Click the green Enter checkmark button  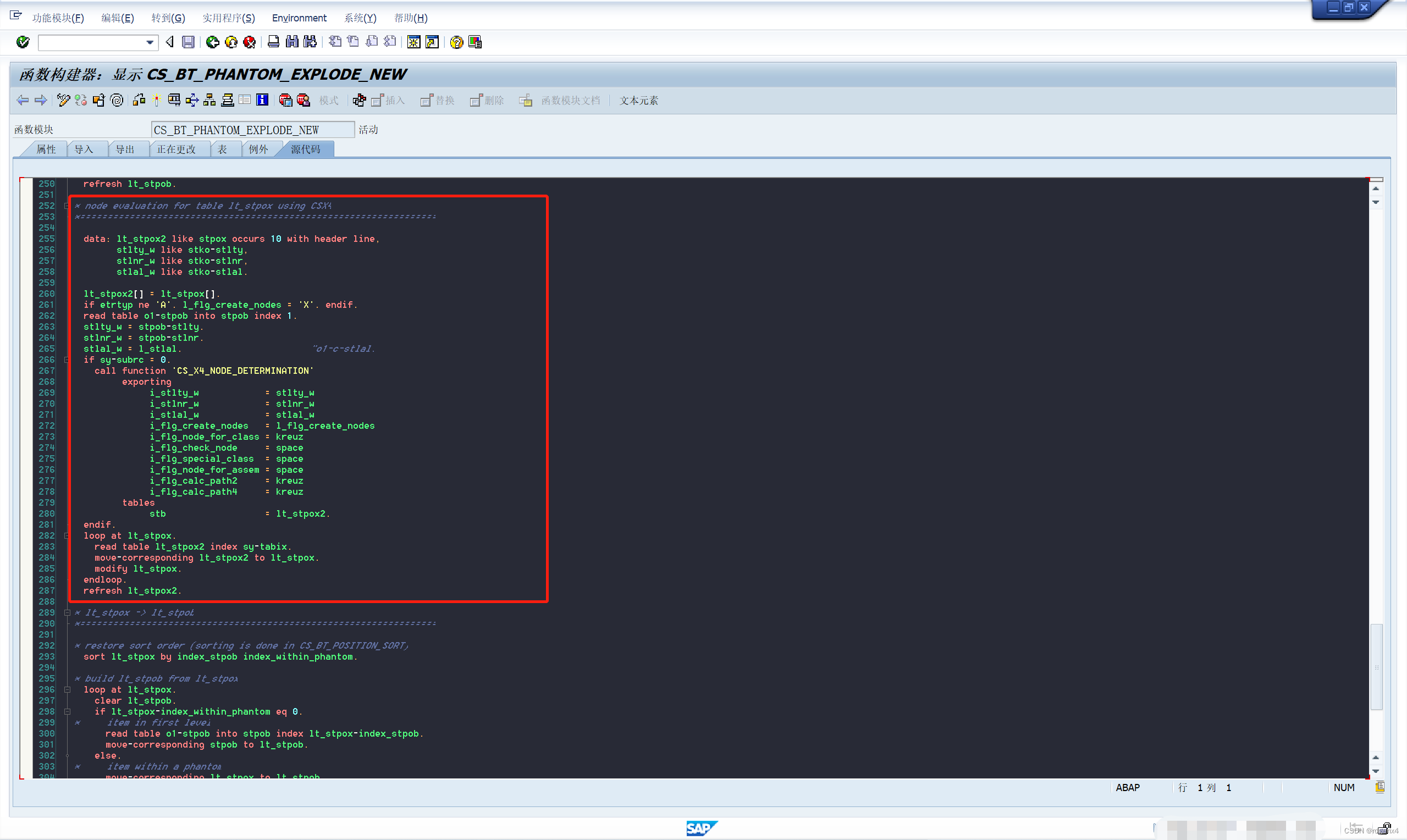coord(23,42)
